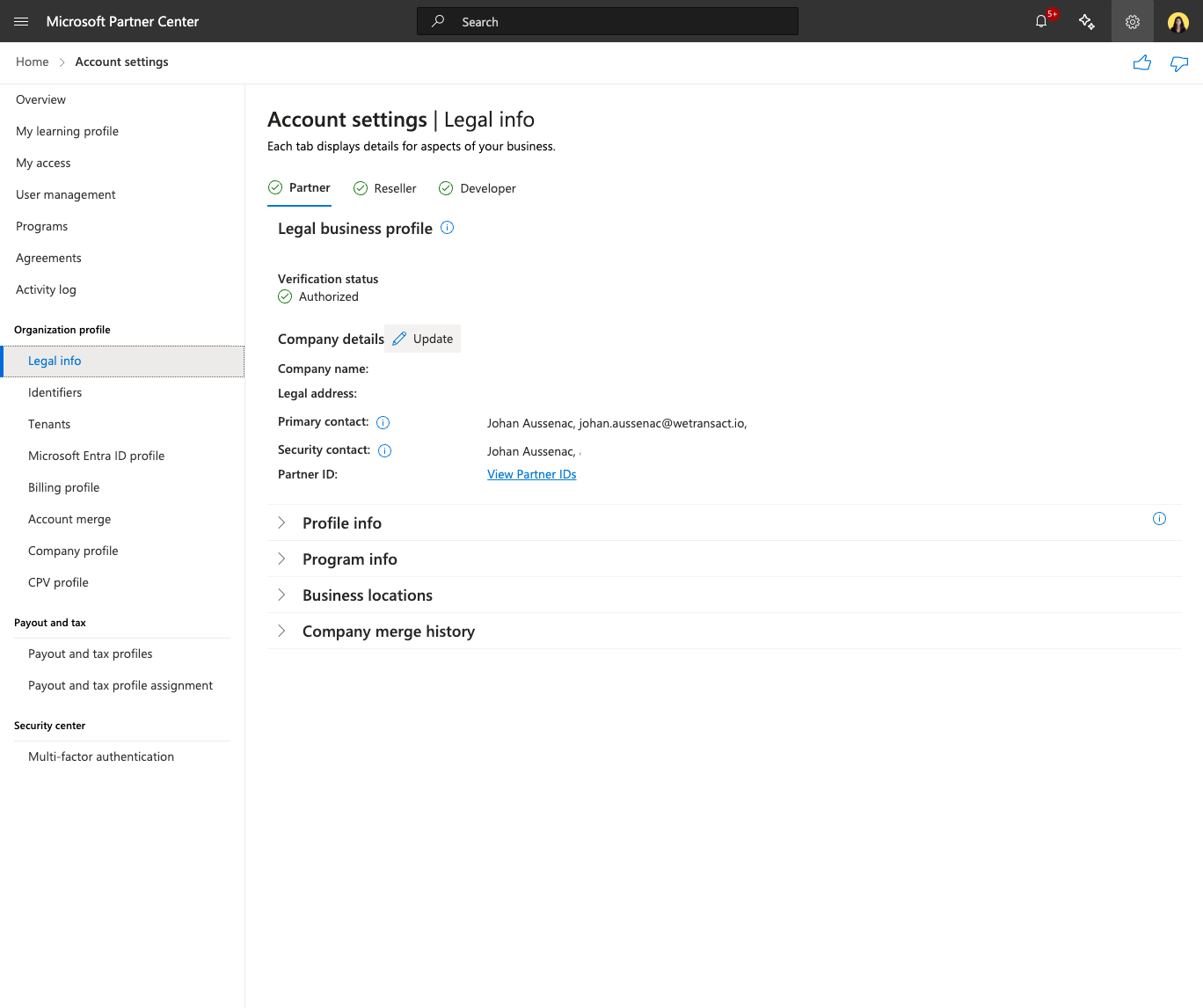Open My access page
This screenshot has width=1203, height=1008.
pyautogui.click(x=43, y=163)
